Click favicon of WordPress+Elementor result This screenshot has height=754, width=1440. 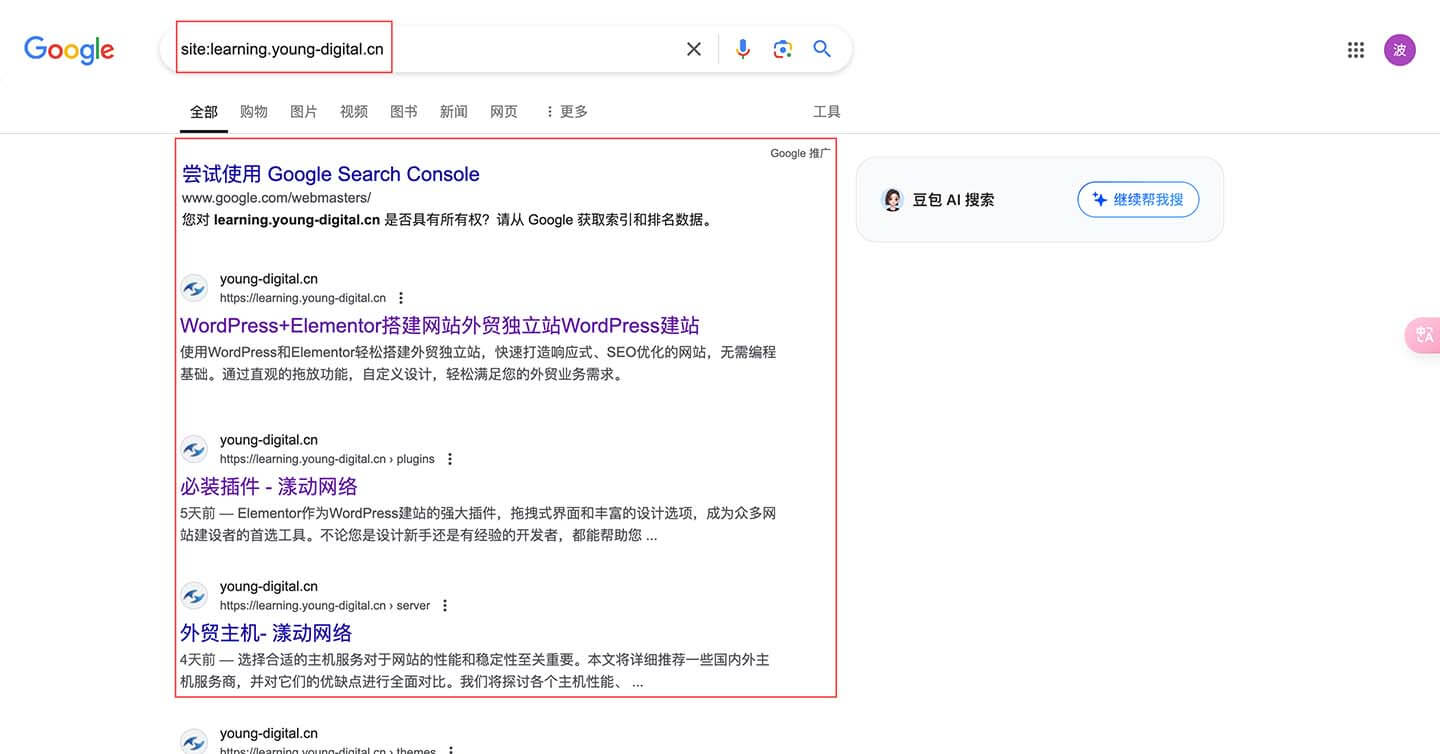(x=194, y=288)
